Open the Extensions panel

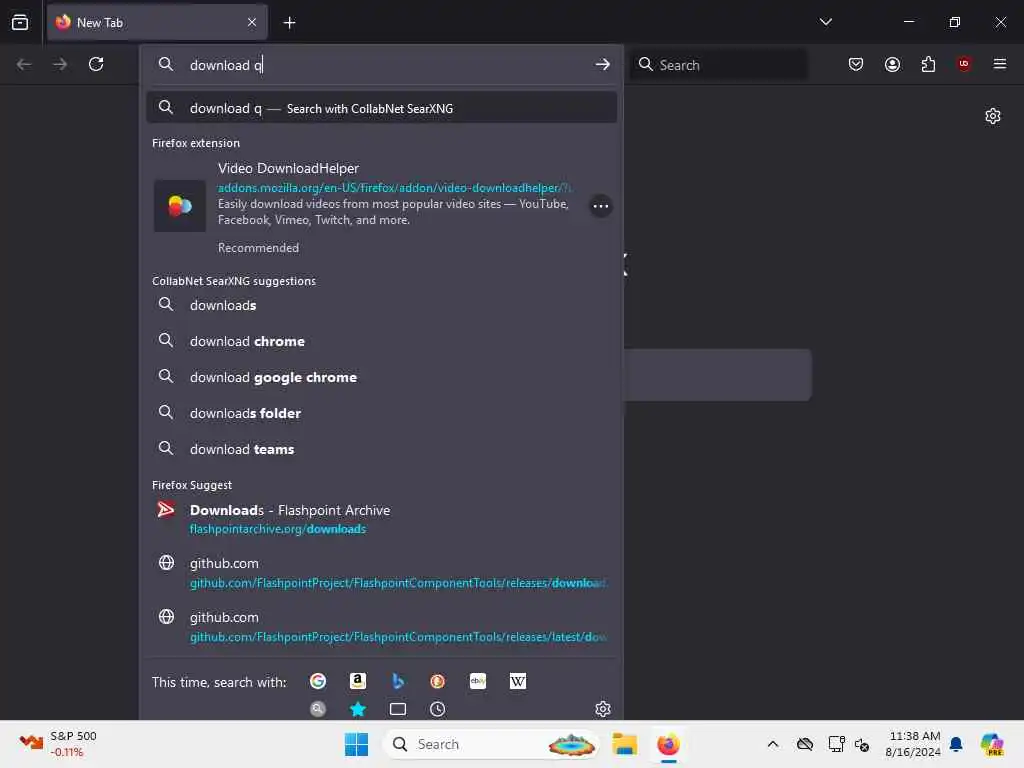coord(928,64)
